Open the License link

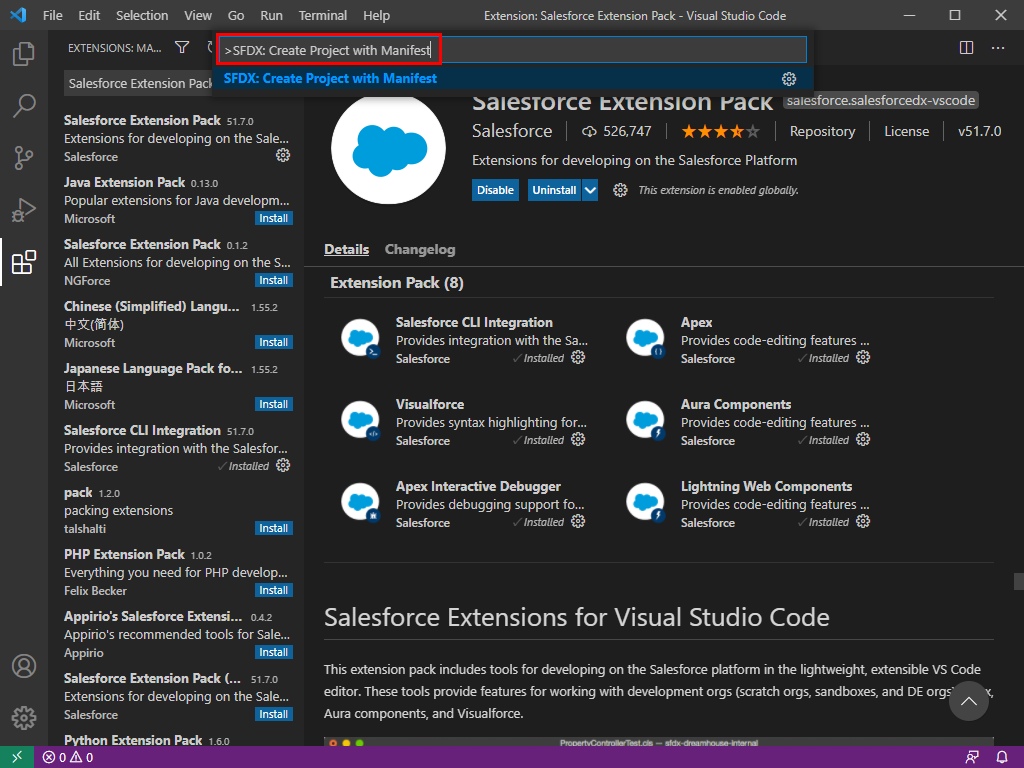906,131
